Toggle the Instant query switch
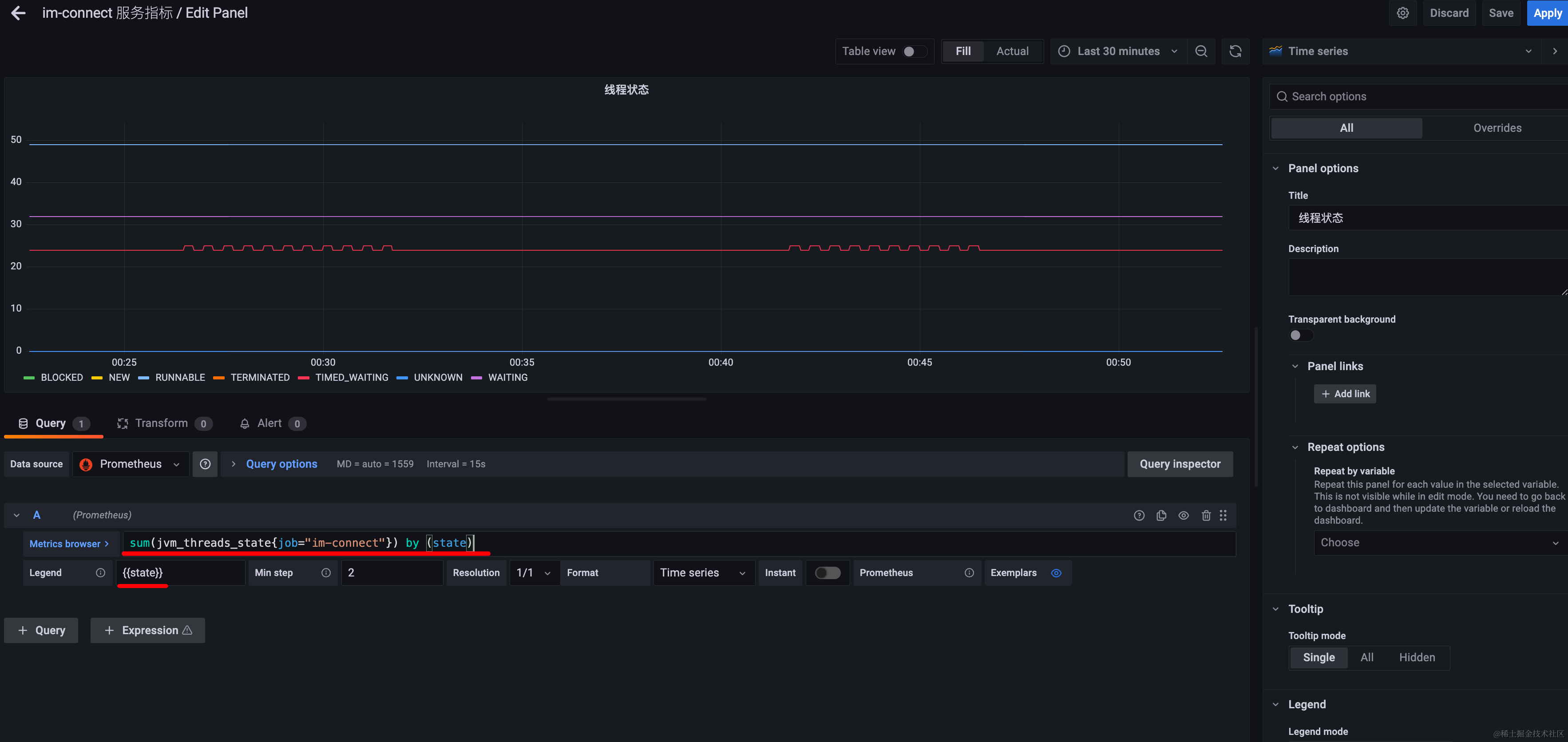Image resolution: width=1568 pixels, height=742 pixels. [827, 573]
